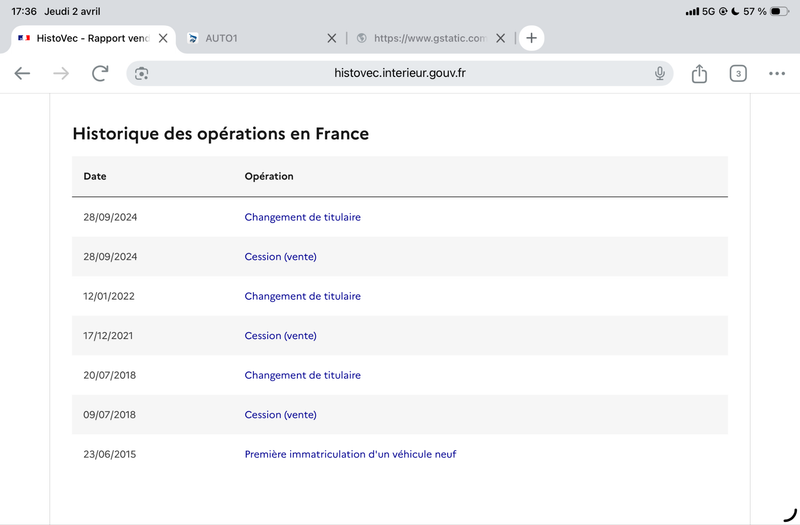Switch to the gstatic.com tab

click(x=425, y=38)
